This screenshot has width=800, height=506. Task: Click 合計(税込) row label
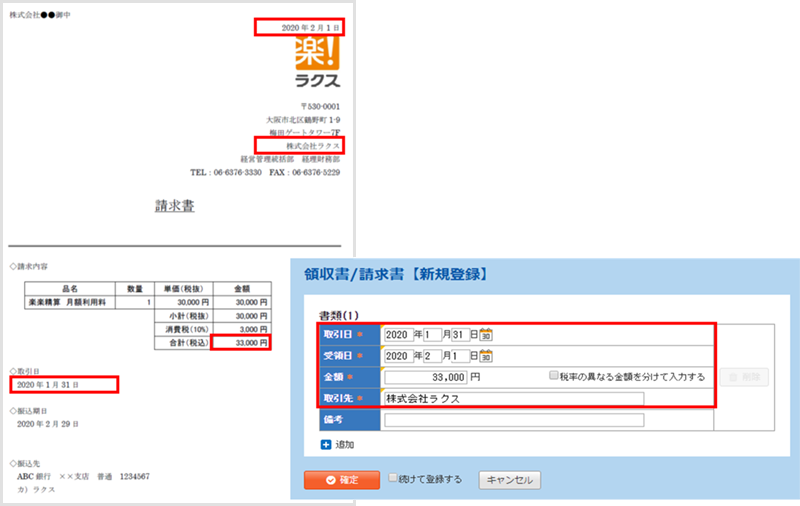[188, 343]
